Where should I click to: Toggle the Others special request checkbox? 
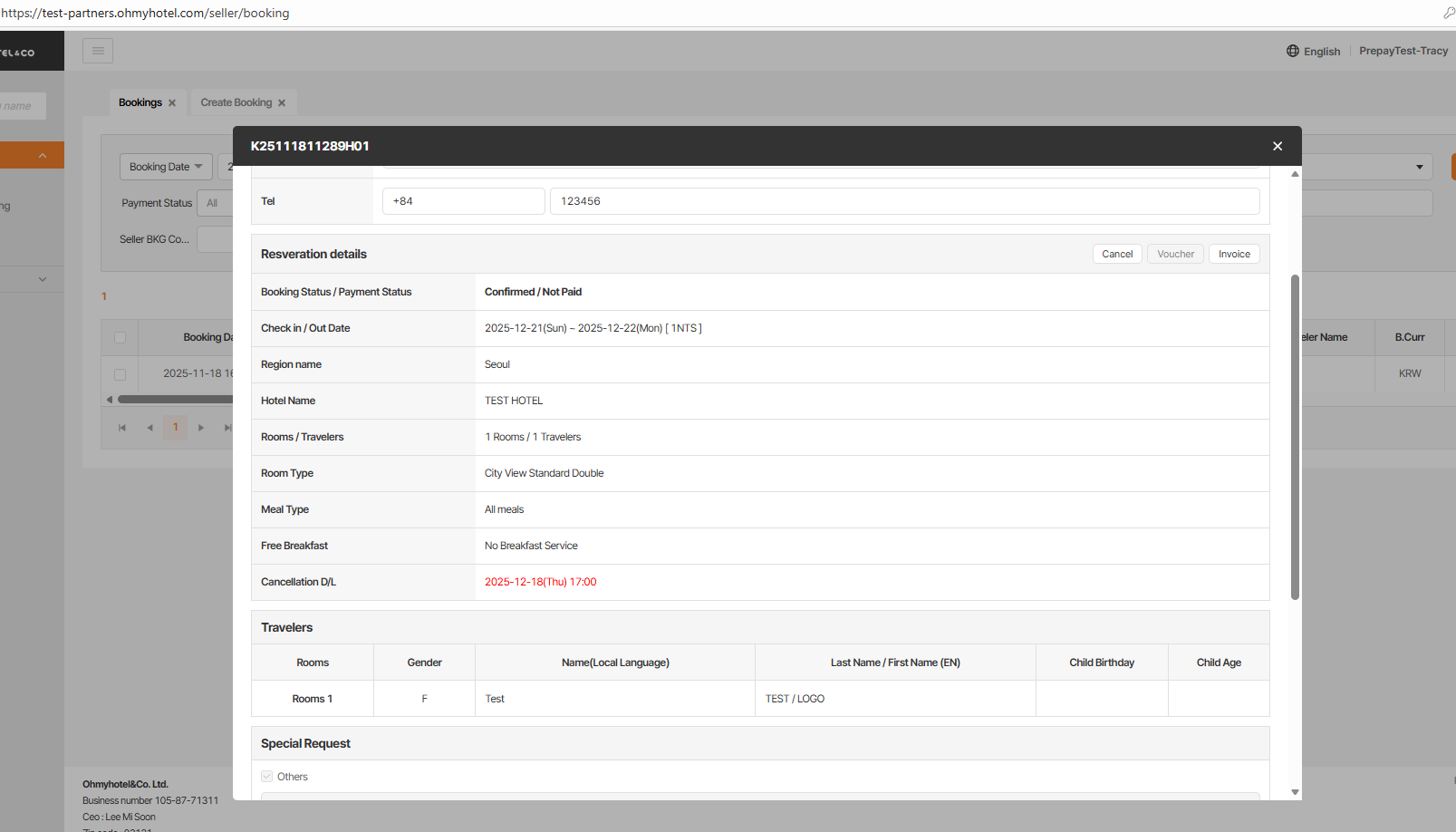pos(267,777)
